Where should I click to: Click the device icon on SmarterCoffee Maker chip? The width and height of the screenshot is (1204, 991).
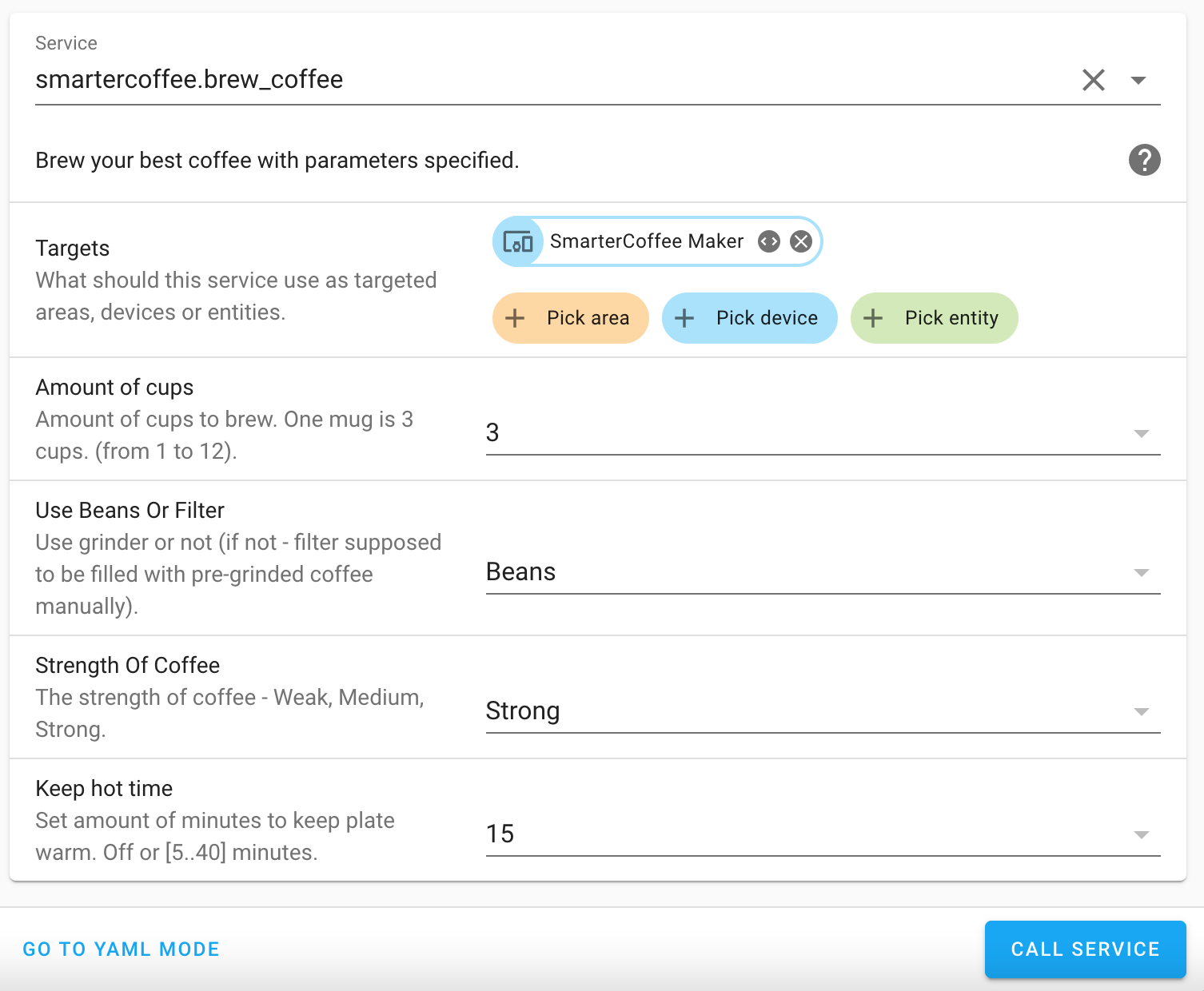point(518,241)
